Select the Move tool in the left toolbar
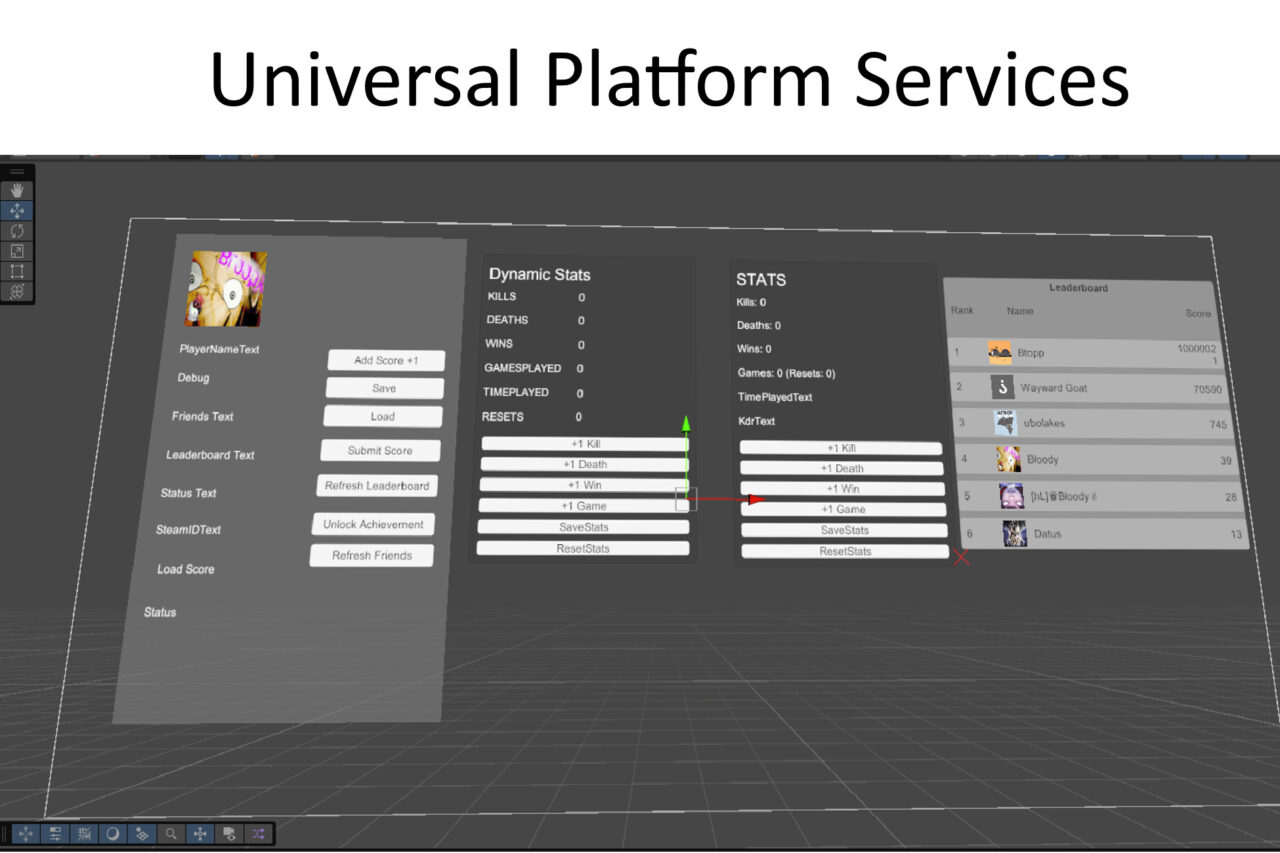This screenshot has height=853, width=1280. click(x=17, y=210)
